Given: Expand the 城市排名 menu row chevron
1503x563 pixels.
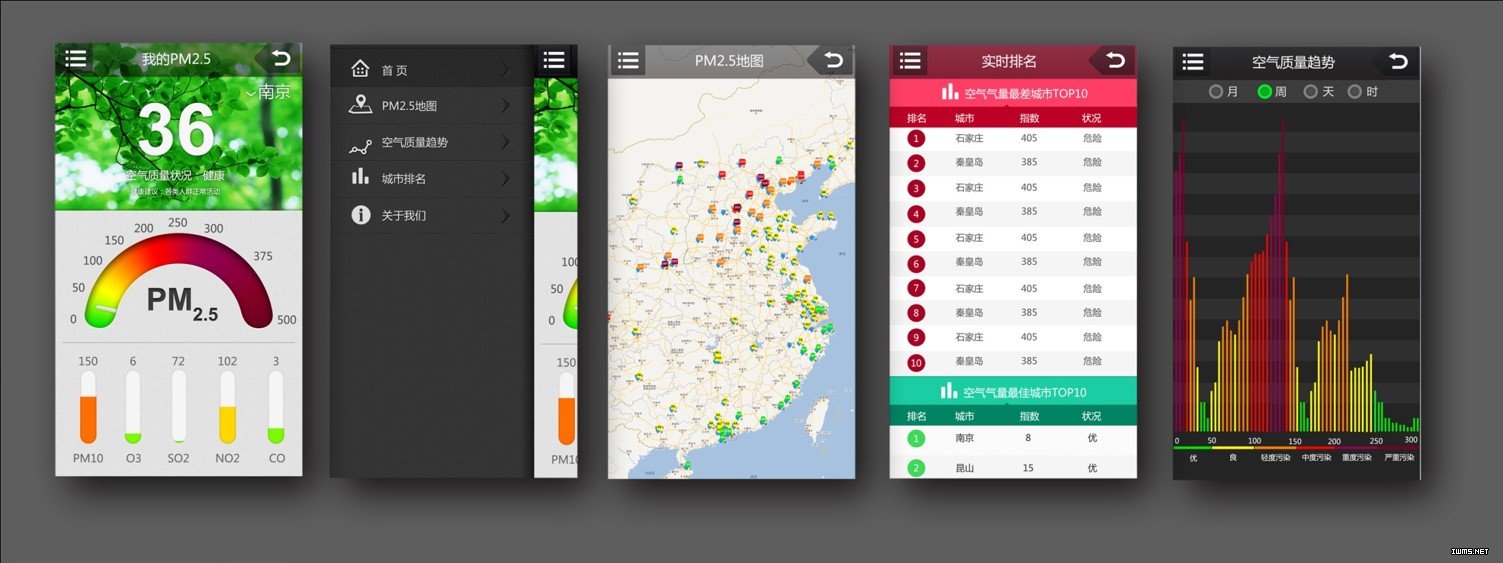Looking at the screenshot, I should [x=505, y=179].
